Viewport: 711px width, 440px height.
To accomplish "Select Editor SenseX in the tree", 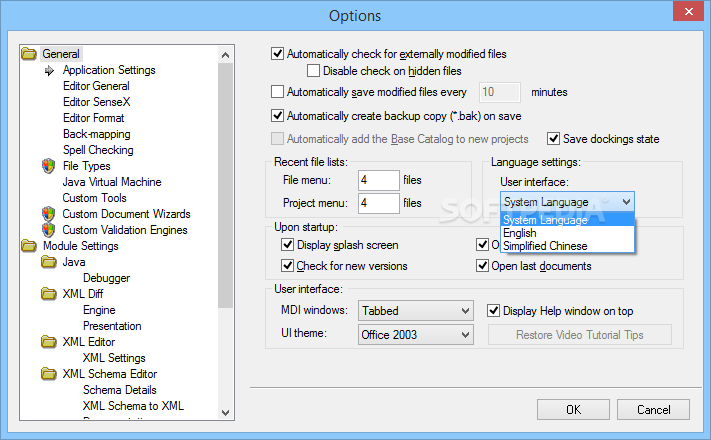I will (x=97, y=102).
